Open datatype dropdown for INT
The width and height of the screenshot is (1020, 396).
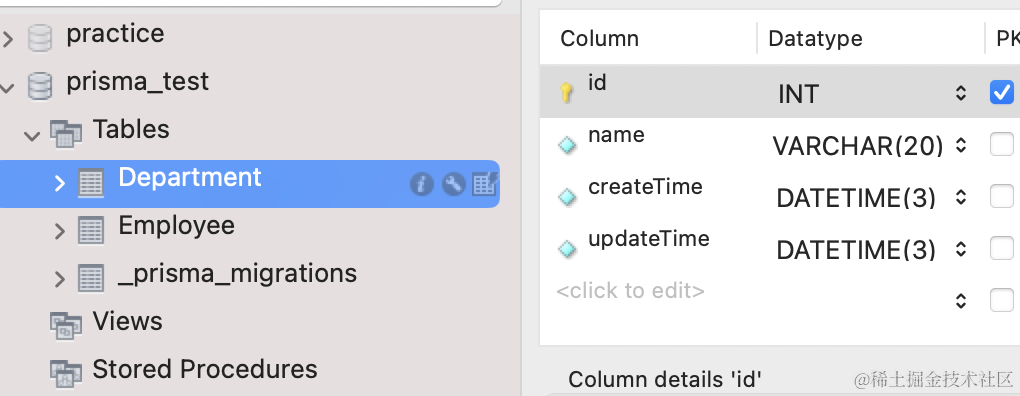[x=961, y=94]
